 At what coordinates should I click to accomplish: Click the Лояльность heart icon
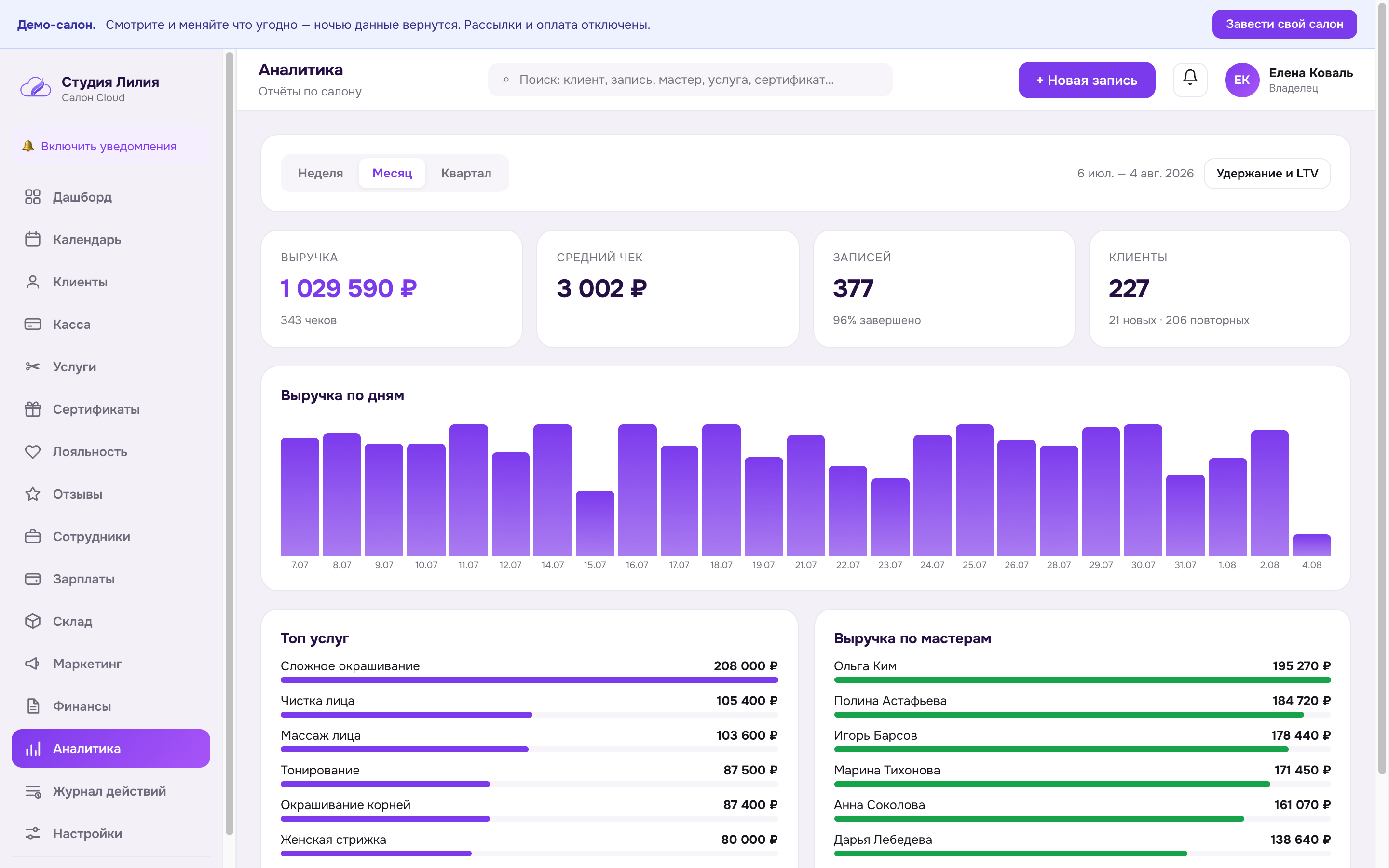coord(33,452)
